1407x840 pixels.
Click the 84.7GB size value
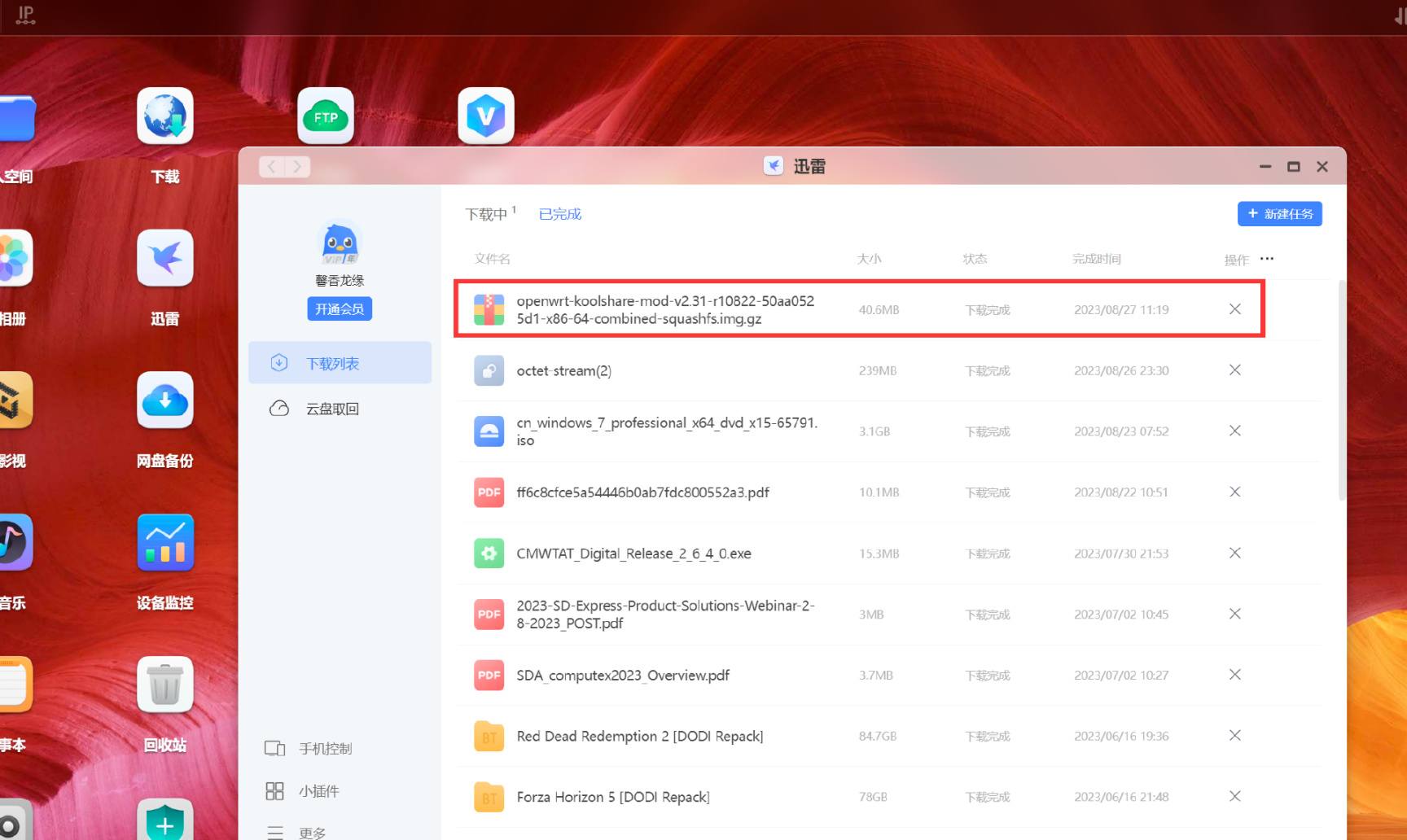[878, 737]
